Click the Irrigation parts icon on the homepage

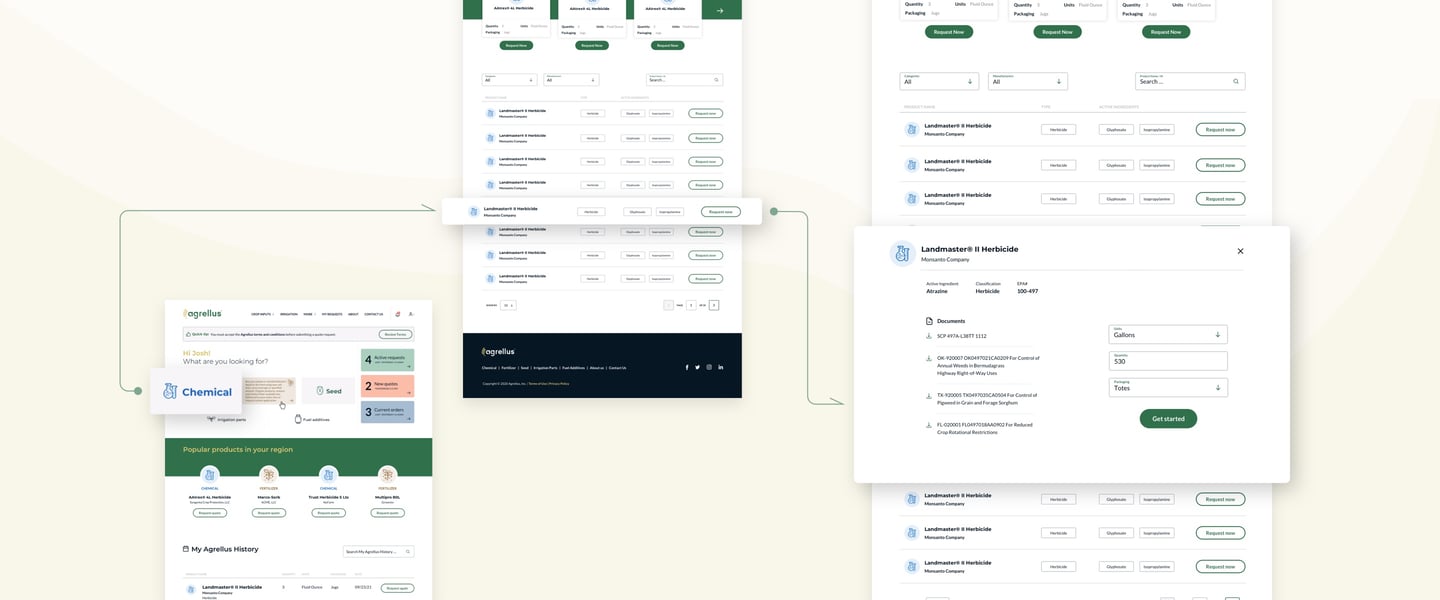click(x=210, y=419)
